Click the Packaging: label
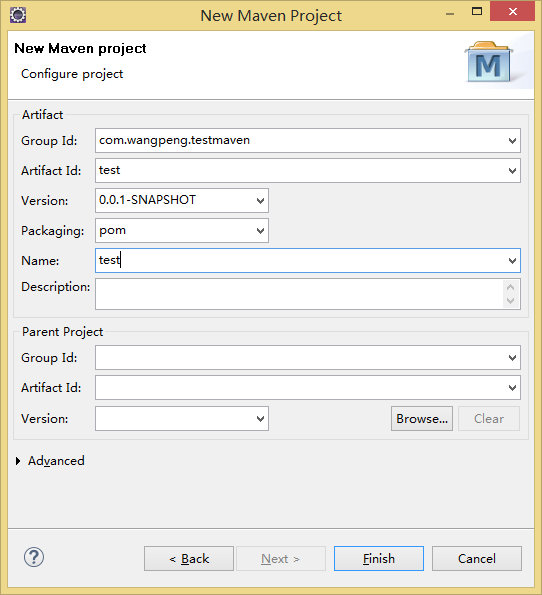This screenshot has width=542, height=595. click(53, 231)
